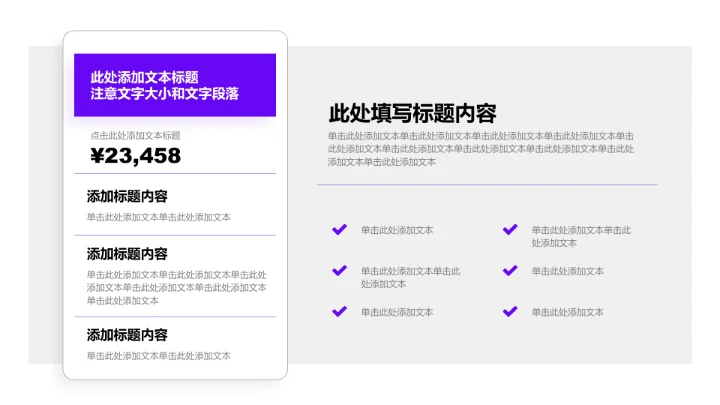Viewport: 720px width, 405px height.
Task: Click the two-line text beside the top-right checkmark
Action: (581, 236)
